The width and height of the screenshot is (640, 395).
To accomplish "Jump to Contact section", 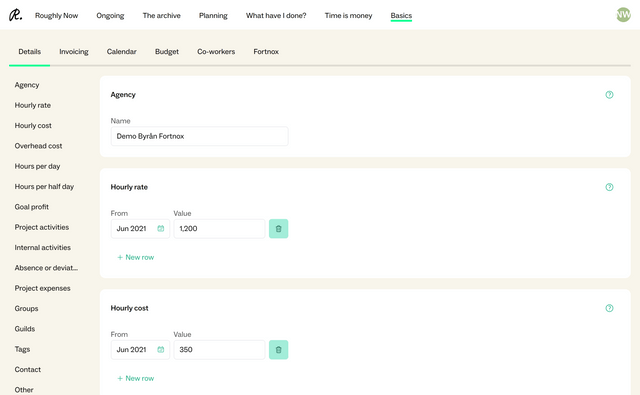I will [27, 370].
